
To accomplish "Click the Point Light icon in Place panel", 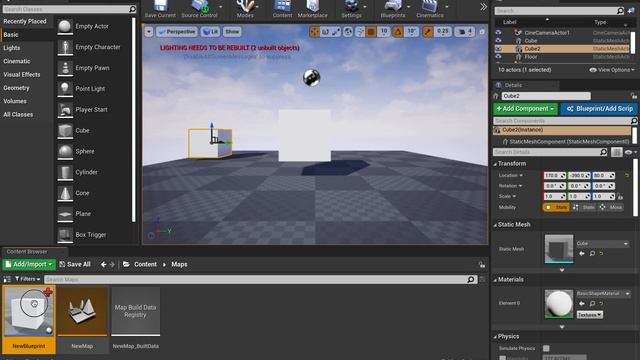I will click(x=64, y=89).
